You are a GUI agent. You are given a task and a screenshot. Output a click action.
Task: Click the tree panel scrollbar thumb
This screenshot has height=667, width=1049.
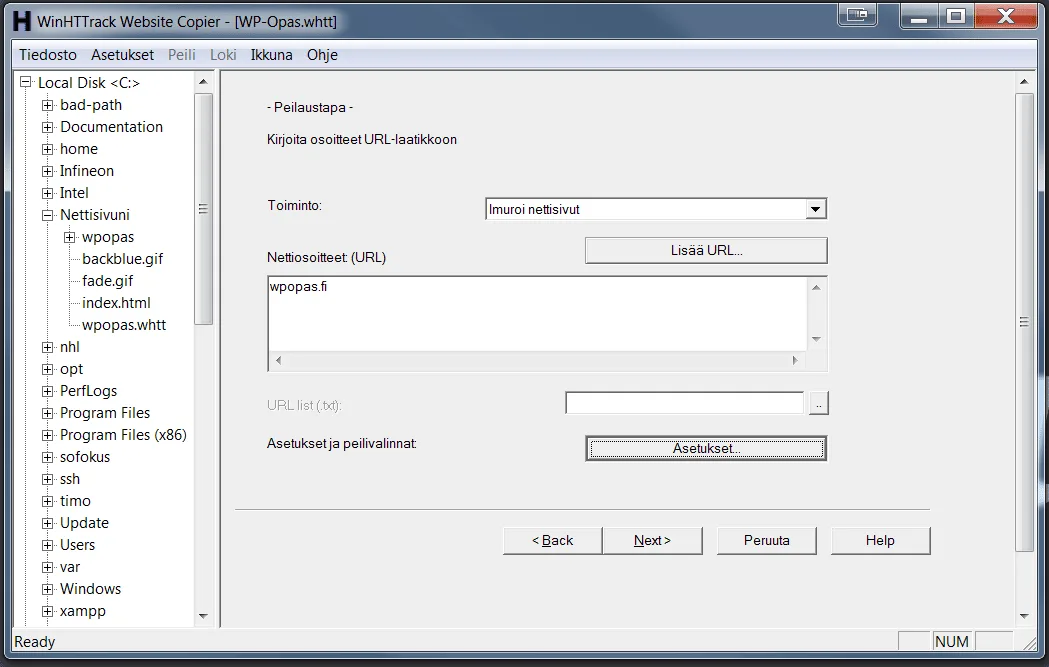pyautogui.click(x=203, y=209)
